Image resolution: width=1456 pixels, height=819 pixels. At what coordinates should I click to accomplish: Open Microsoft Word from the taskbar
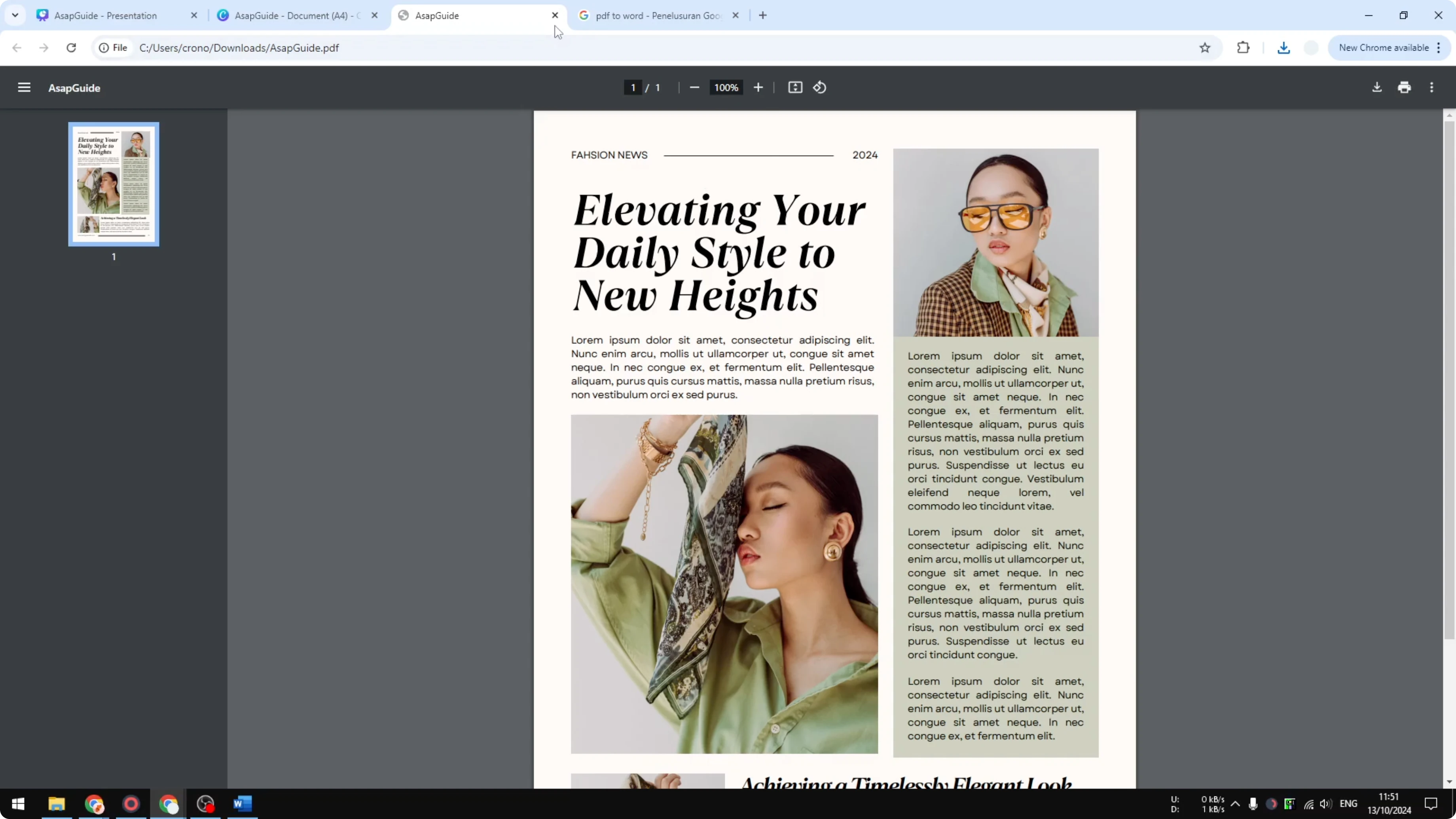[243, 804]
